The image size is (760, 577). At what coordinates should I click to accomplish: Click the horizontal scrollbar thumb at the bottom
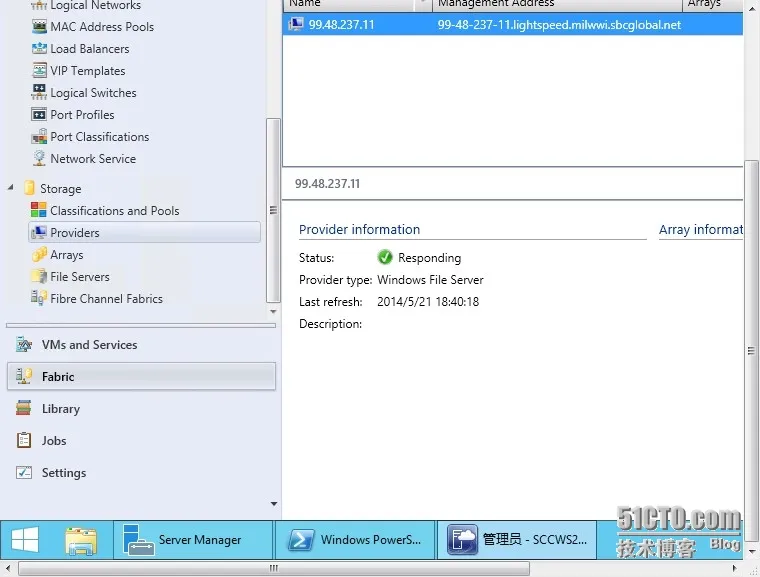[274, 568]
